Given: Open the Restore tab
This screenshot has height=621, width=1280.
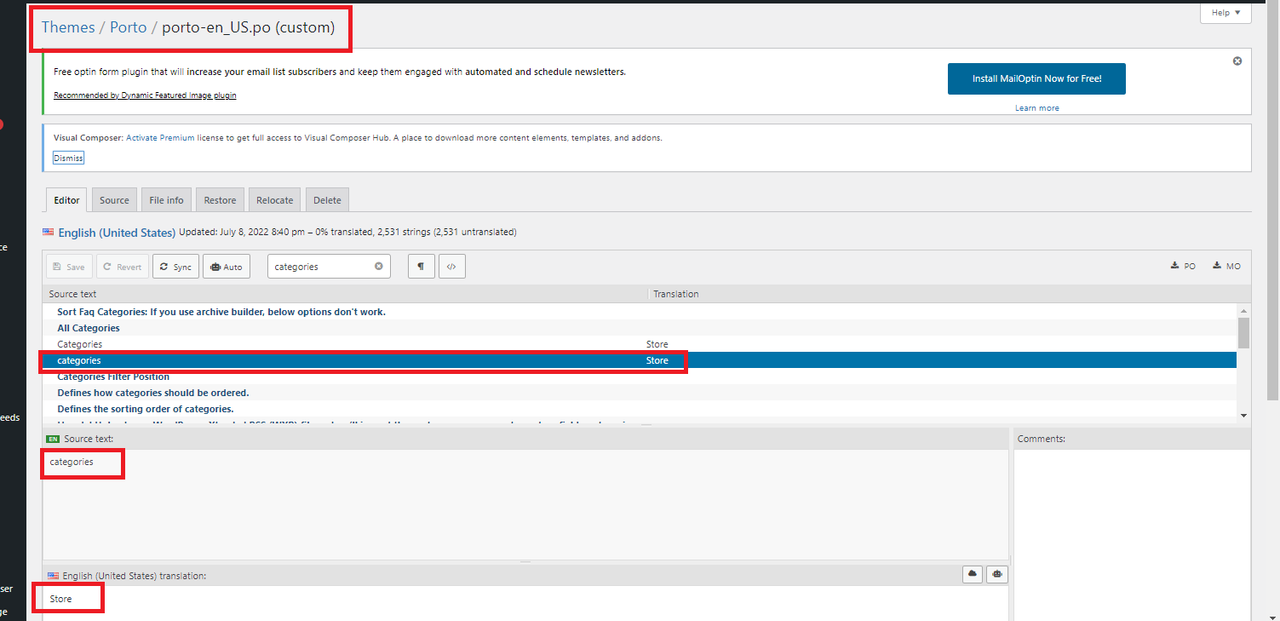Looking at the screenshot, I should pyautogui.click(x=220, y=200).
